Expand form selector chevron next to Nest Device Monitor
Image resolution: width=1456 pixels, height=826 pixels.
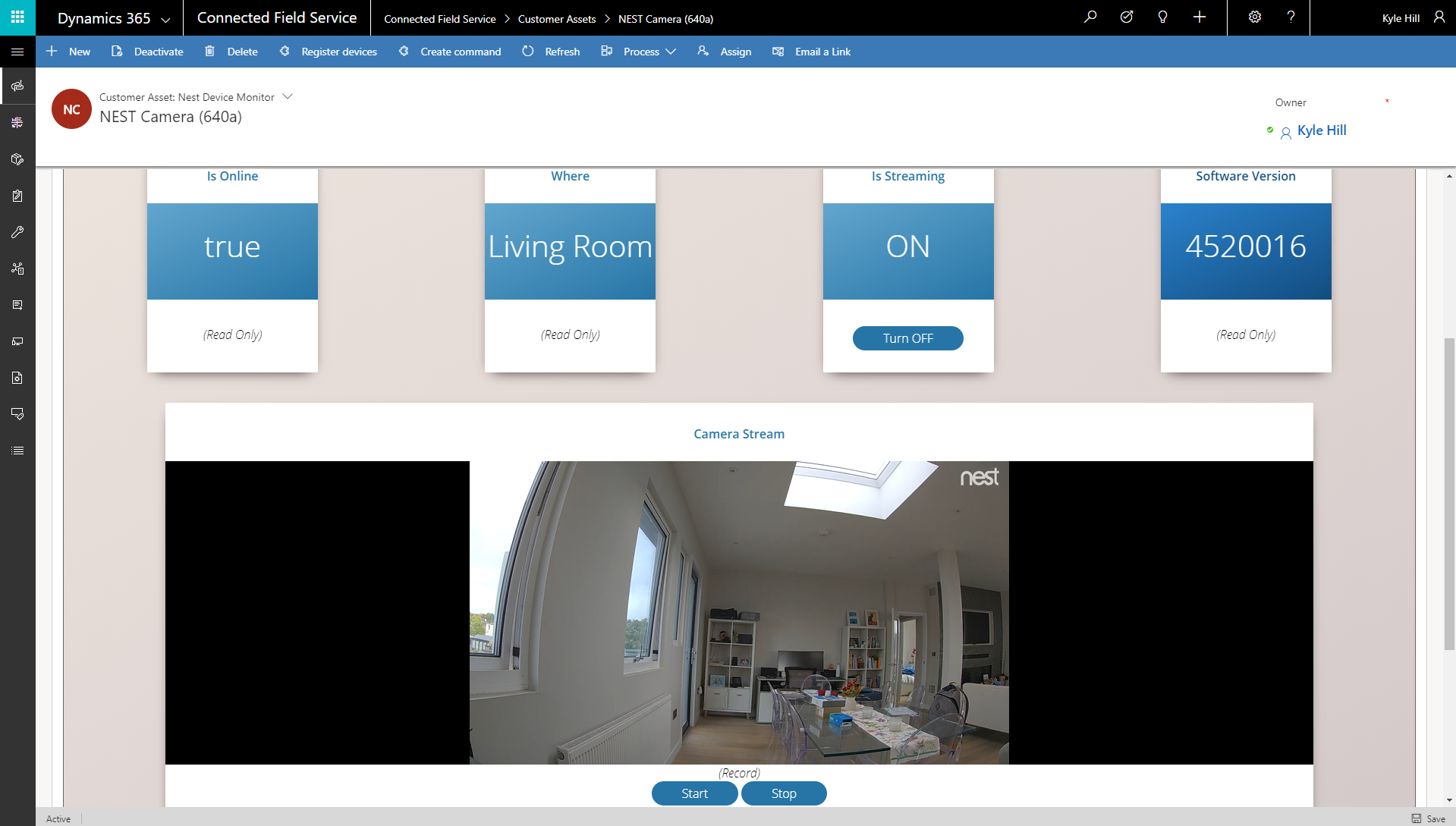point(288,96)
